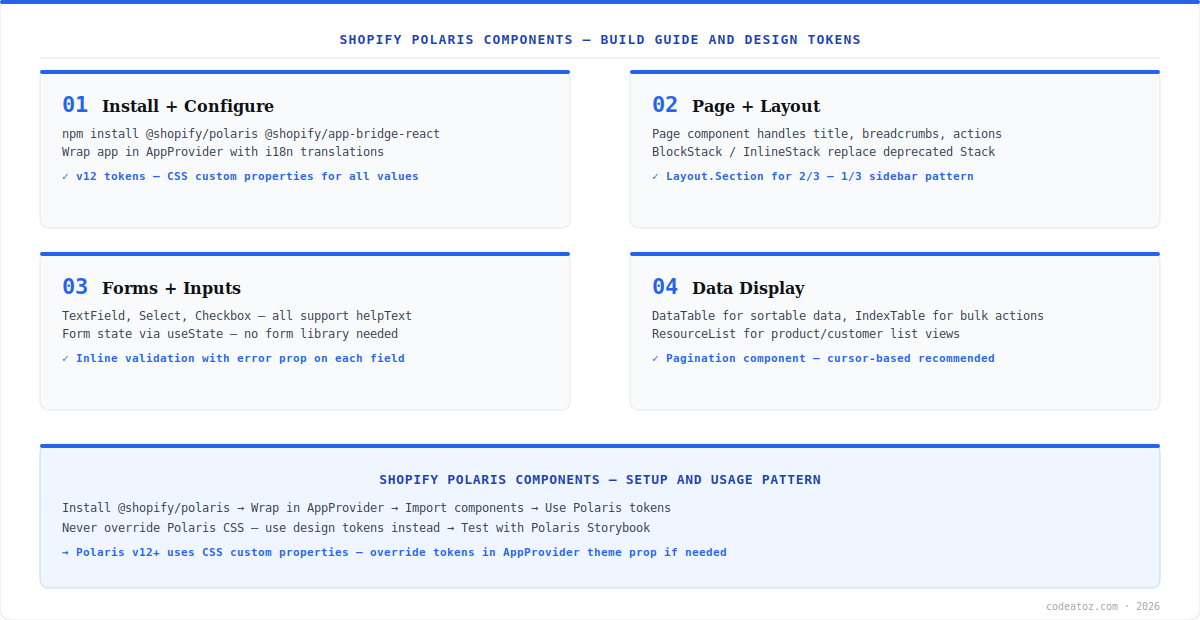Click the 'Inline validation with error prop' note

click(233, 358)
